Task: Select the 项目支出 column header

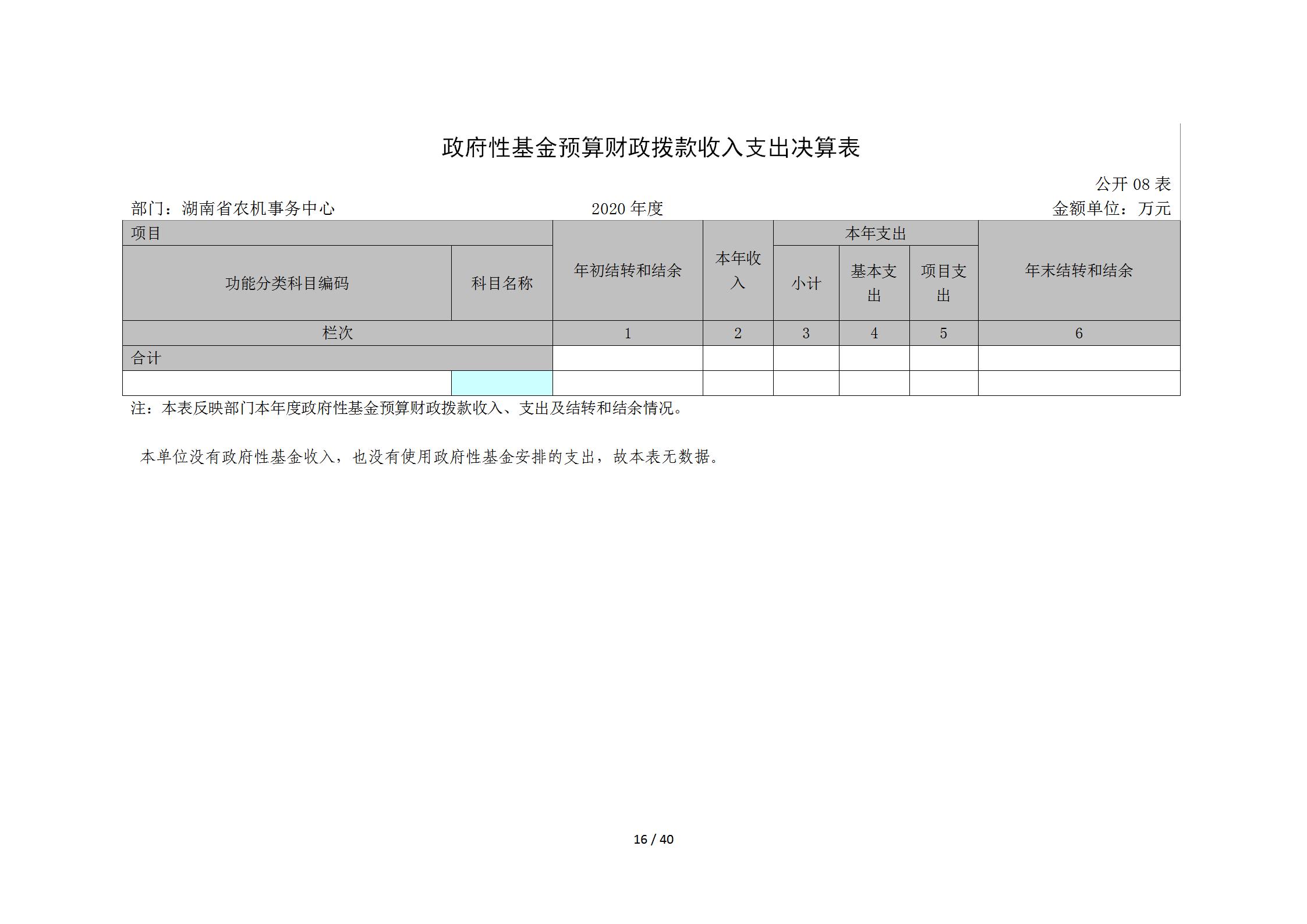Action: pyautogui.click(x=944, y=283)
